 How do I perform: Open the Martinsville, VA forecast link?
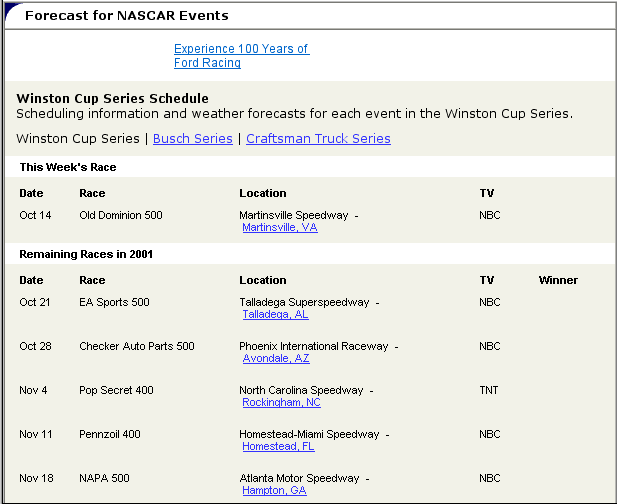[x=280, y=227]
